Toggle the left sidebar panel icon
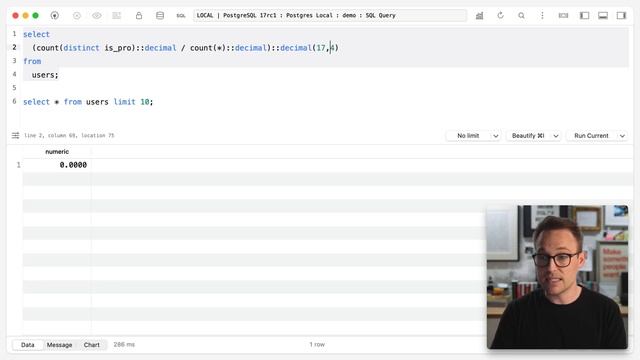The width and height of the screenshot is (640, 360). [x=584, y=16]
